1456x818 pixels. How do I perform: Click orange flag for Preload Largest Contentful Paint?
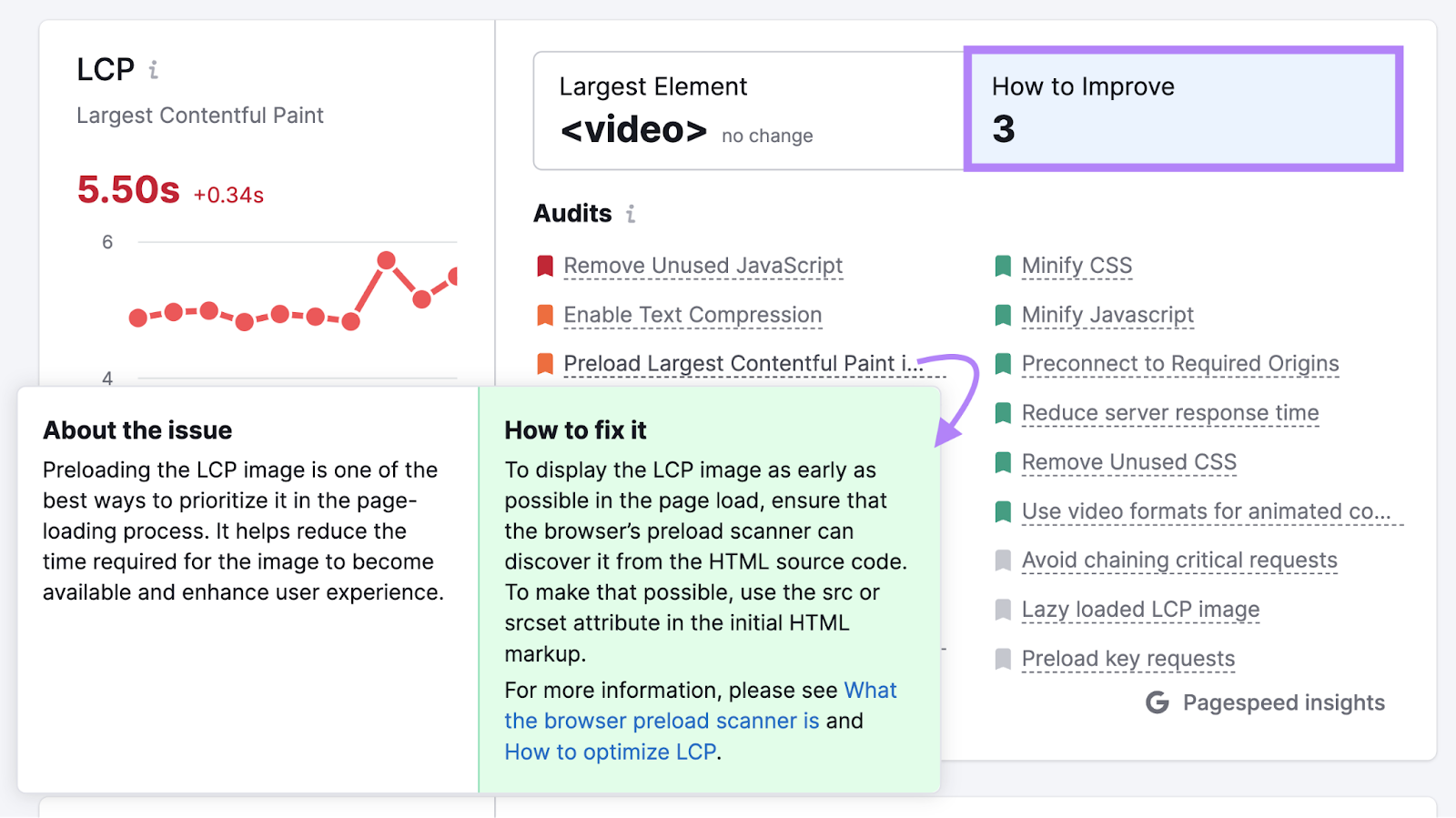(x=545, y=364)
